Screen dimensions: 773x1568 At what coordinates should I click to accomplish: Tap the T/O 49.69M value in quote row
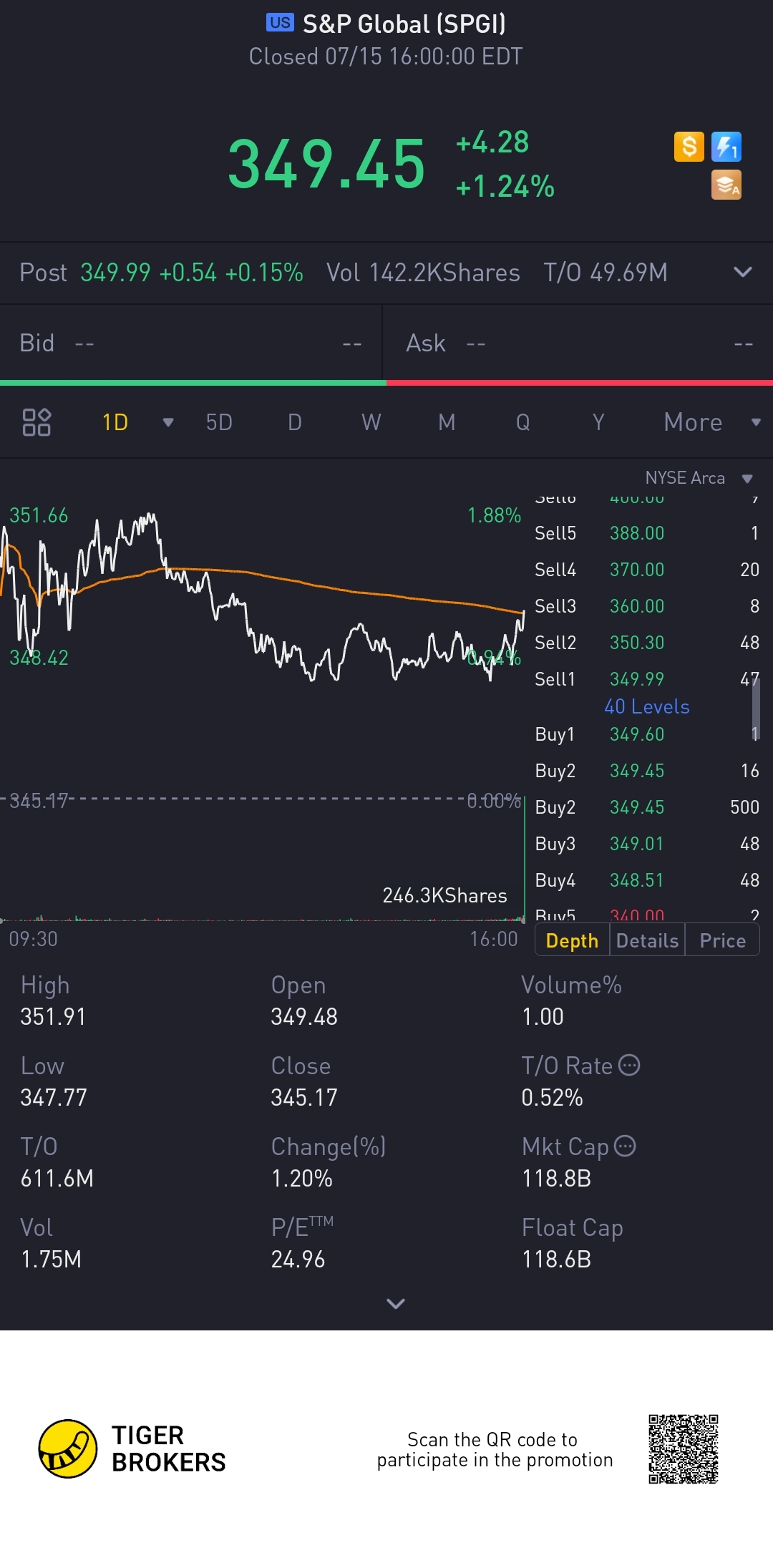606,273
